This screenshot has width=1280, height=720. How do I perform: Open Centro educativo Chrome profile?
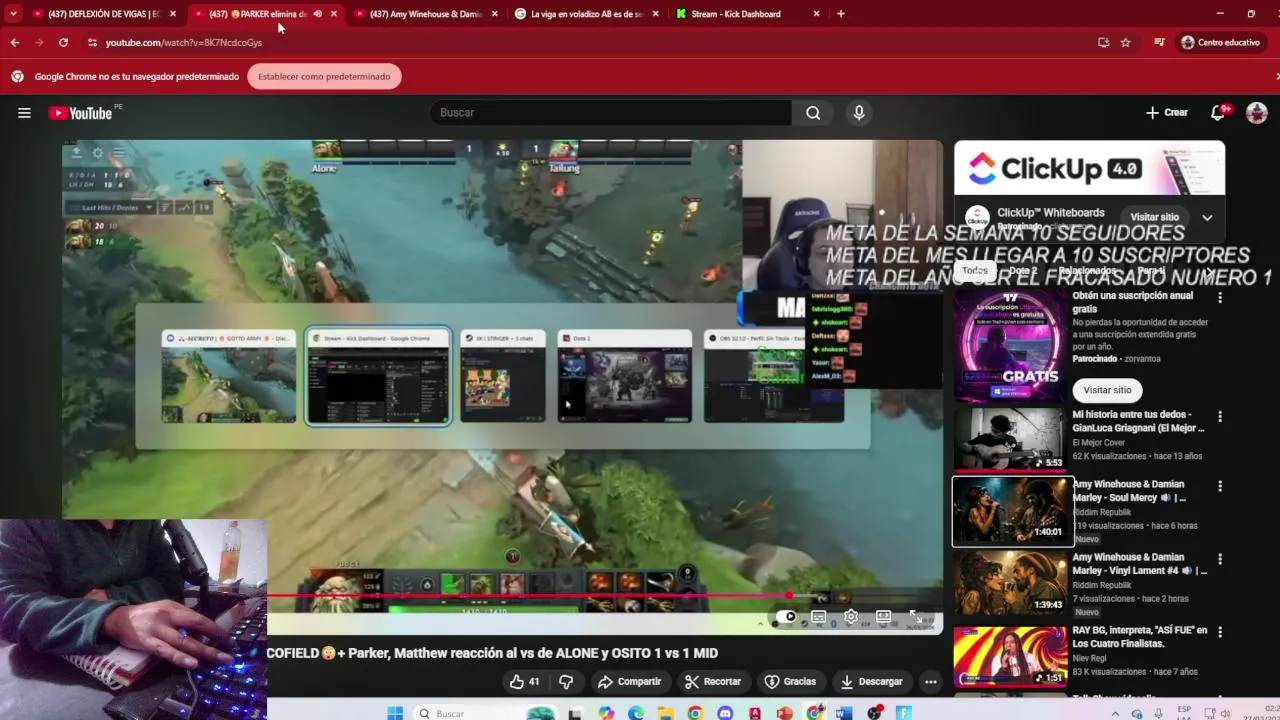pyautogui.click(x=1220, y=42)
